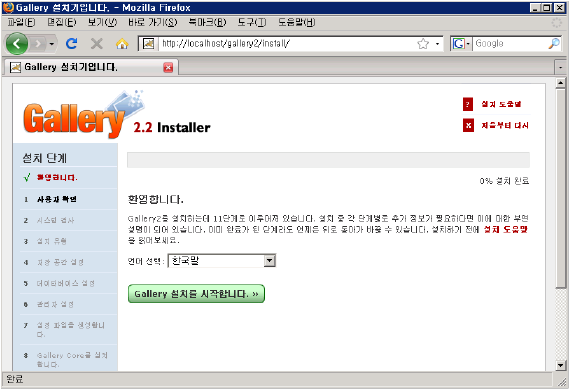Minimize the Firefox window
Screen dimensions: 569x389
point(535,8)
